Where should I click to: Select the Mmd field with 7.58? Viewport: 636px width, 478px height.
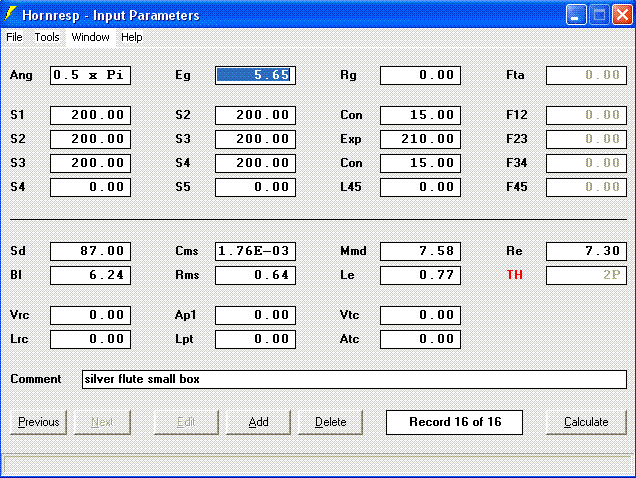click(x=421, y=251)
